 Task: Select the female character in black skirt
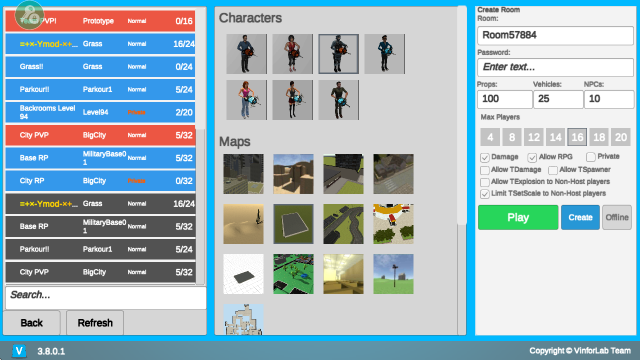[293, 100]
